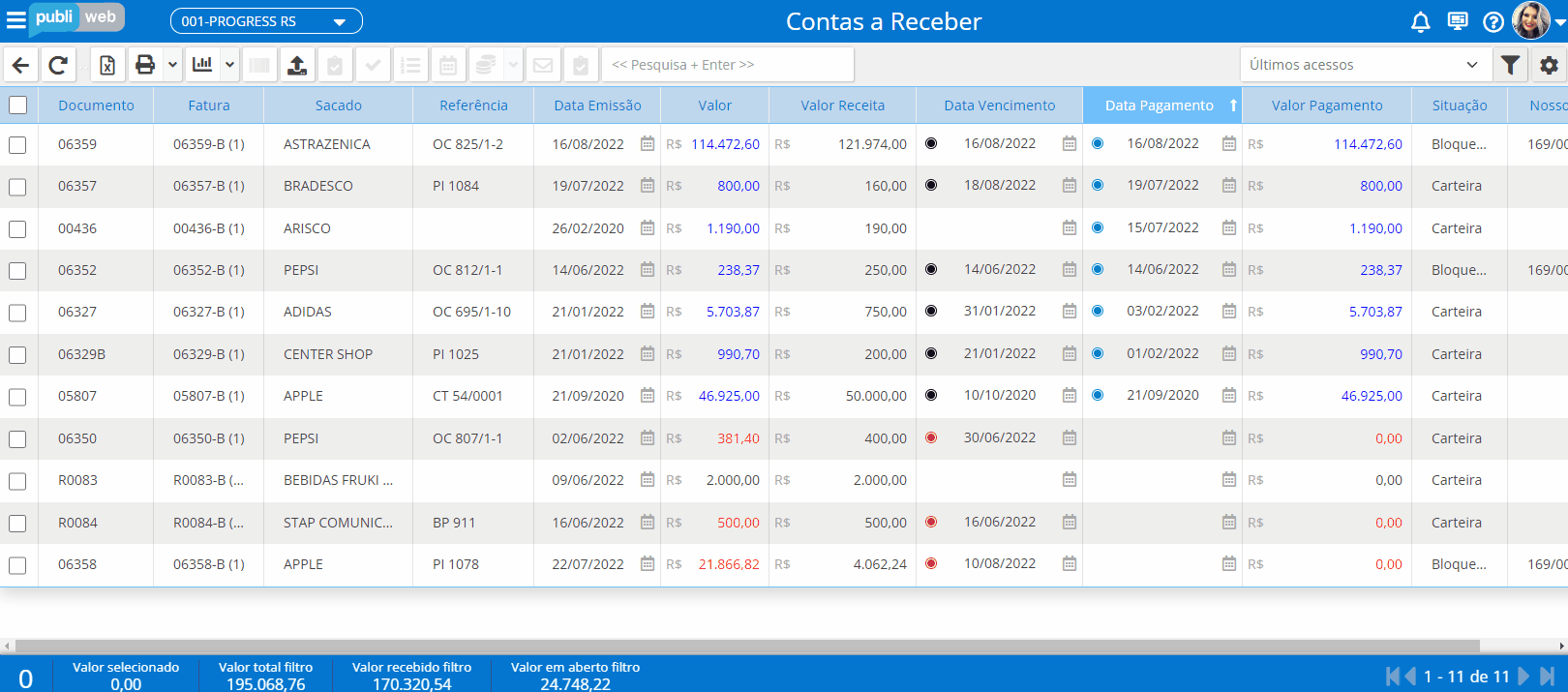Click the envelope email icon
This screenshot has width=1568, height=692.
[543, 65]
